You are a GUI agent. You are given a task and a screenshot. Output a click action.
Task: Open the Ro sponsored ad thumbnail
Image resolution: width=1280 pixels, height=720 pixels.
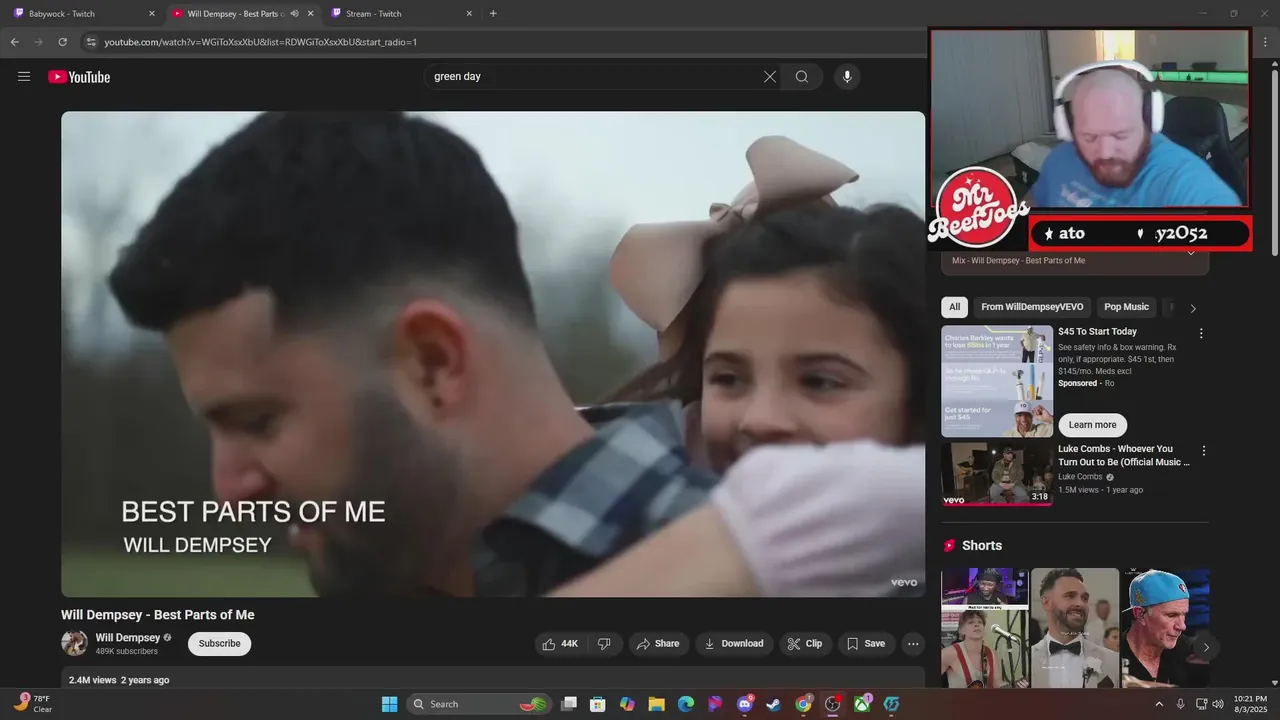(x=997, y=381)
